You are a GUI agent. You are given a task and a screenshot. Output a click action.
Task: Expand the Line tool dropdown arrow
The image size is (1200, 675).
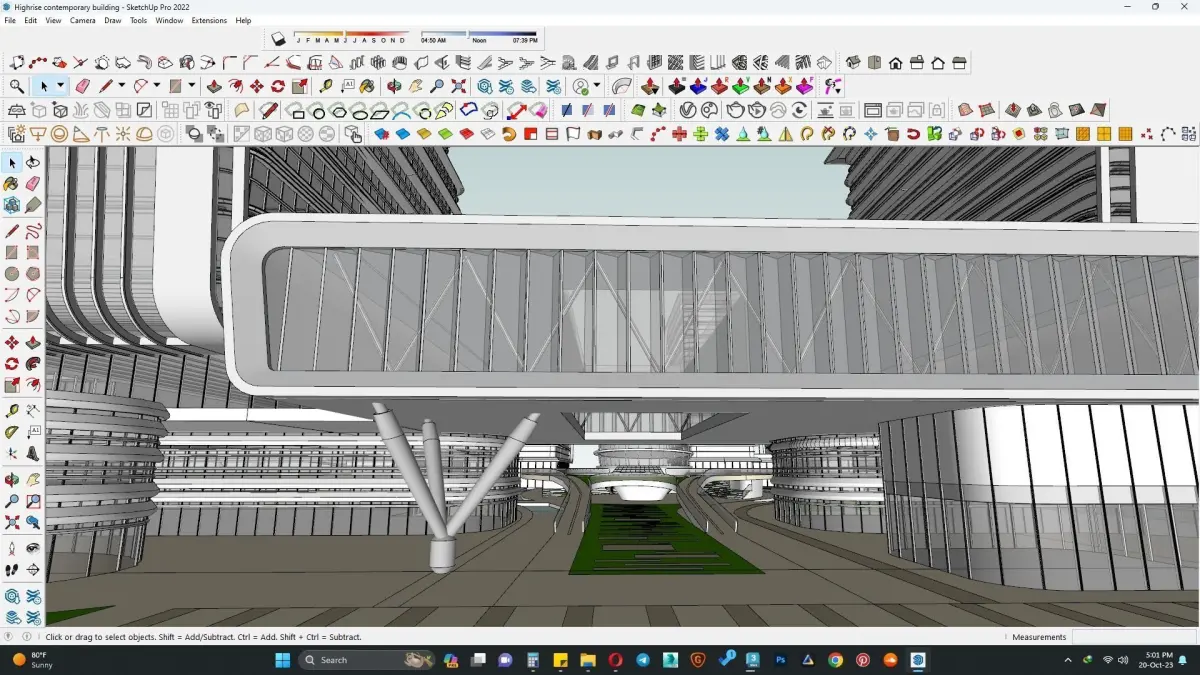point(122,87)
